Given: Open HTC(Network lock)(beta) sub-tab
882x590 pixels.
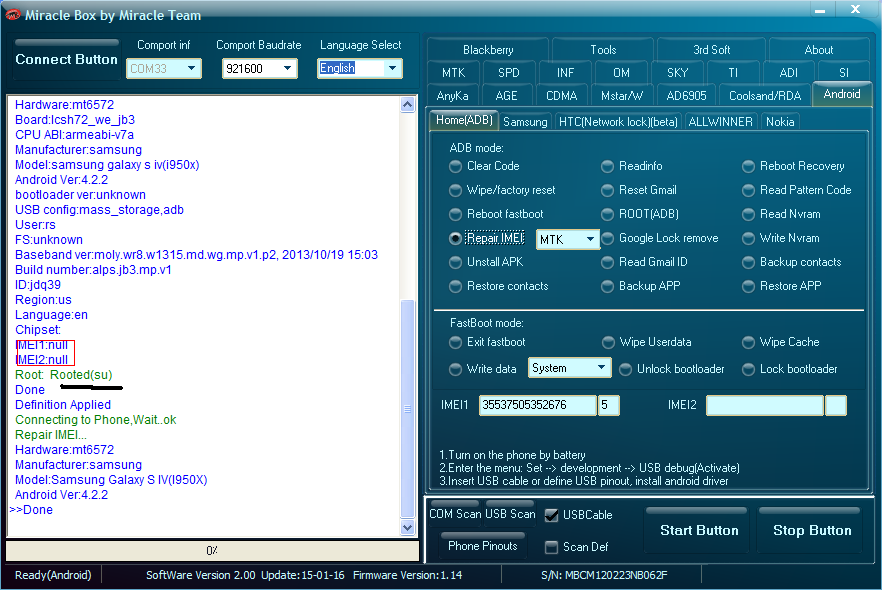Looking at the screenshot, I should point(618,122).
